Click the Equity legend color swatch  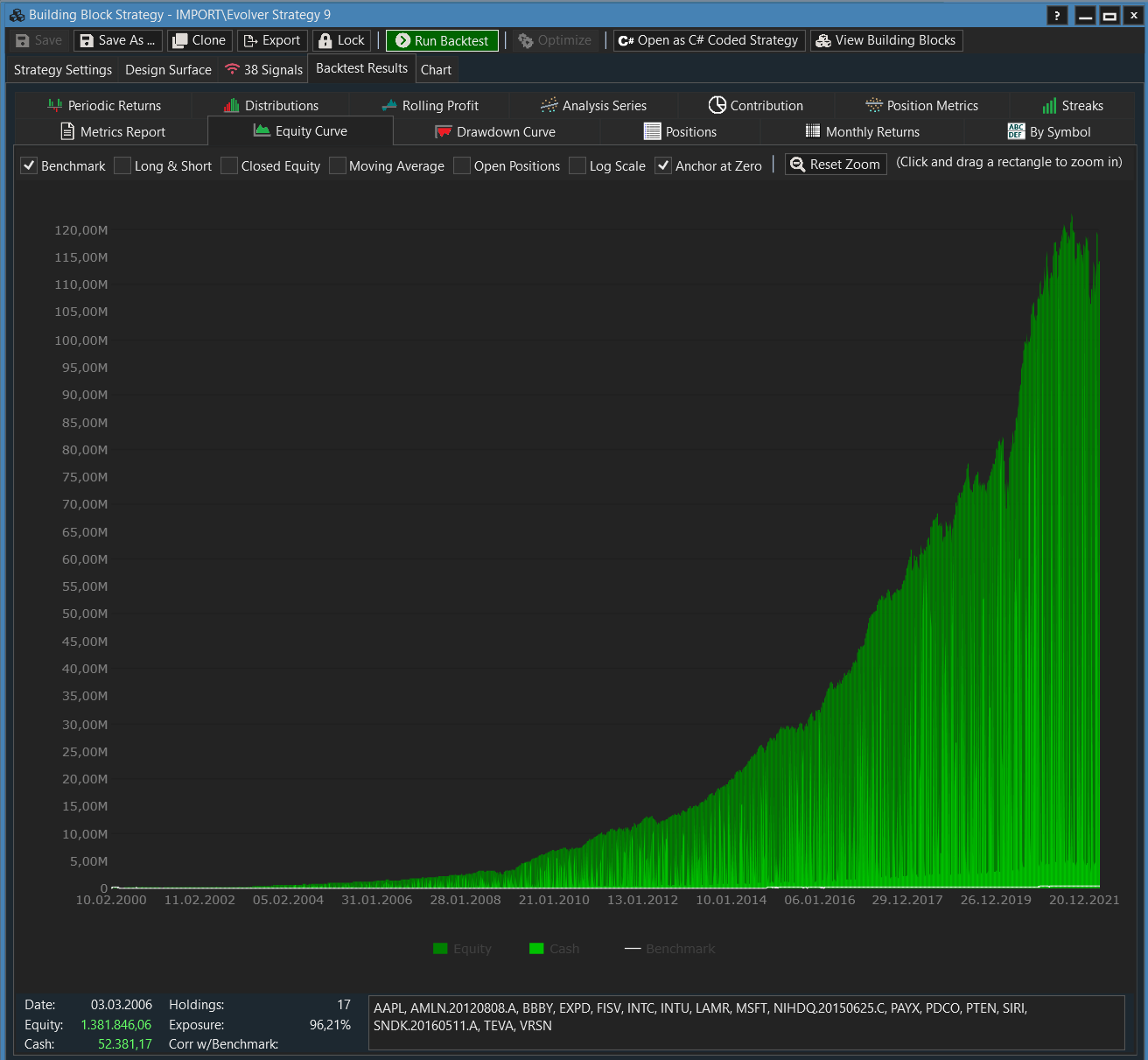(440, 948)
